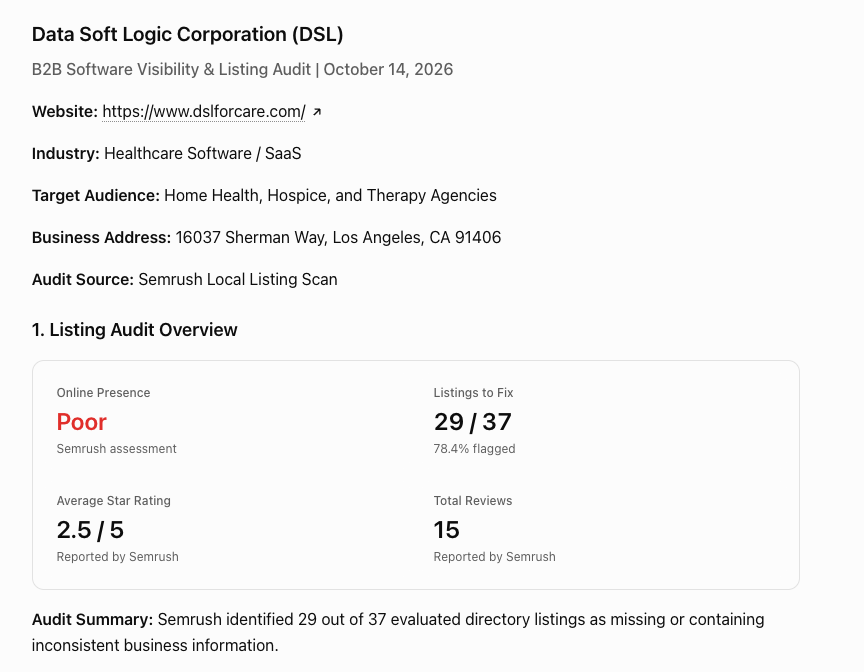
Task: Select the Business Address 16037 Sherman Way
Action: (x=266, y=237)
